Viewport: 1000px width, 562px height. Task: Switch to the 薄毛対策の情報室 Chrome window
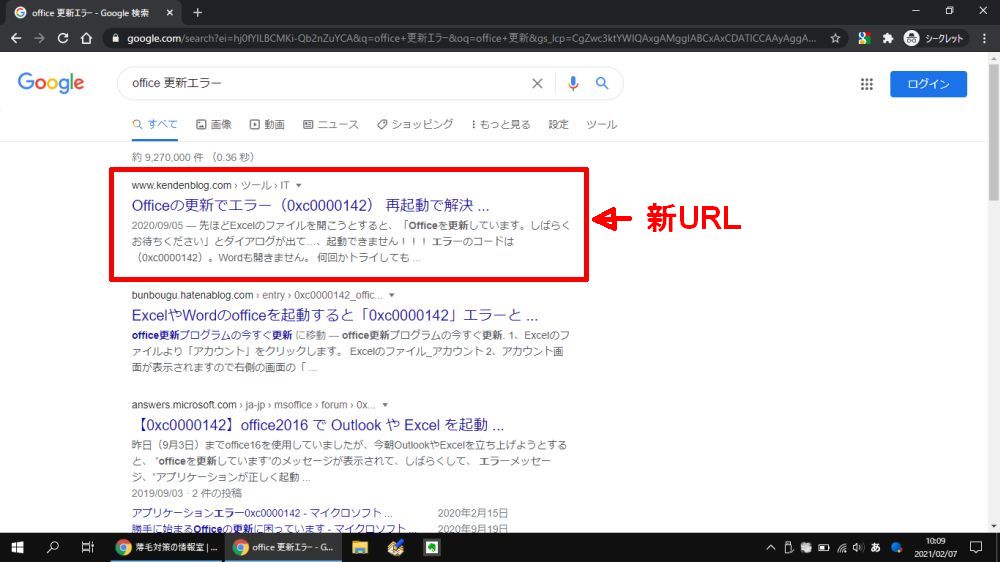(166, 547)
